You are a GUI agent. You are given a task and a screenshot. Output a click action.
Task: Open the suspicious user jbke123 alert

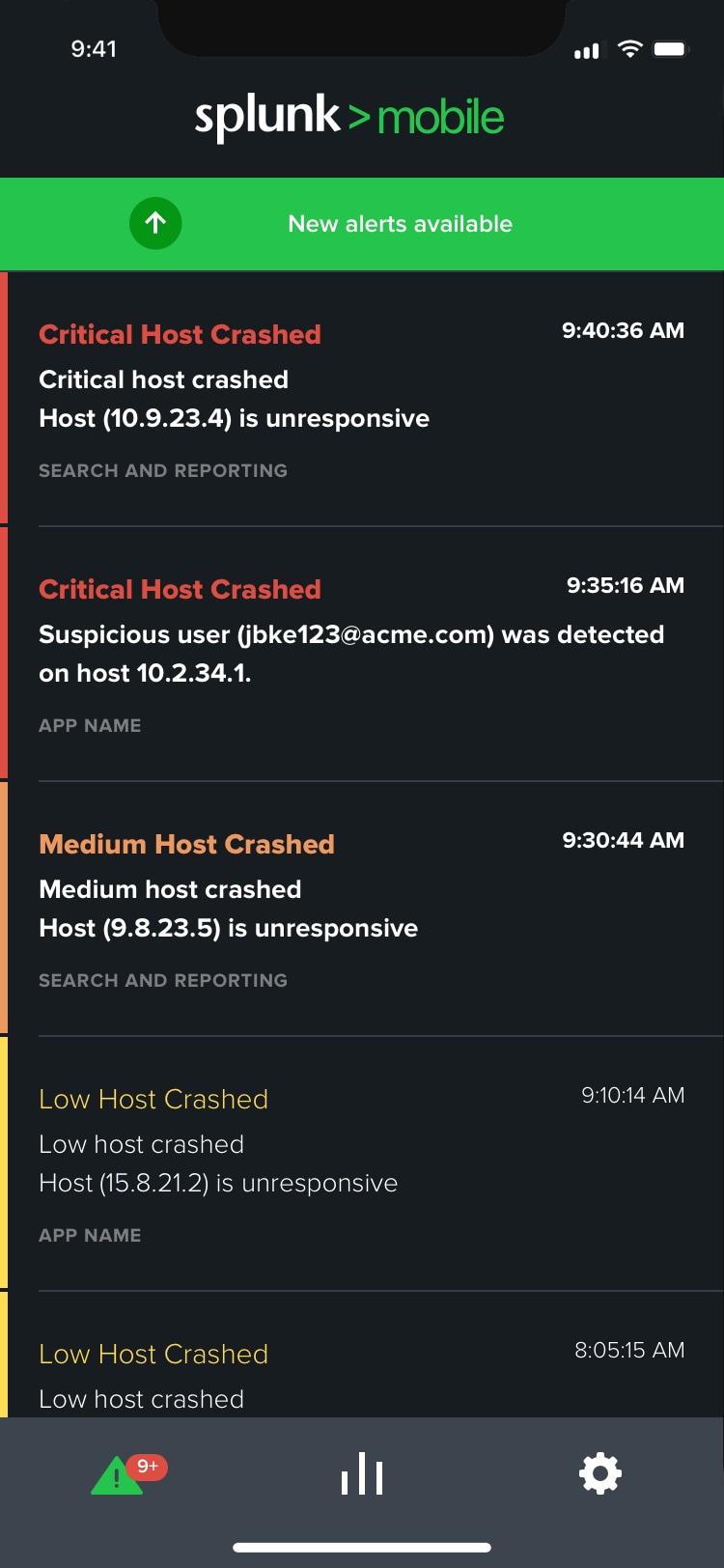(x=362, y=654)
